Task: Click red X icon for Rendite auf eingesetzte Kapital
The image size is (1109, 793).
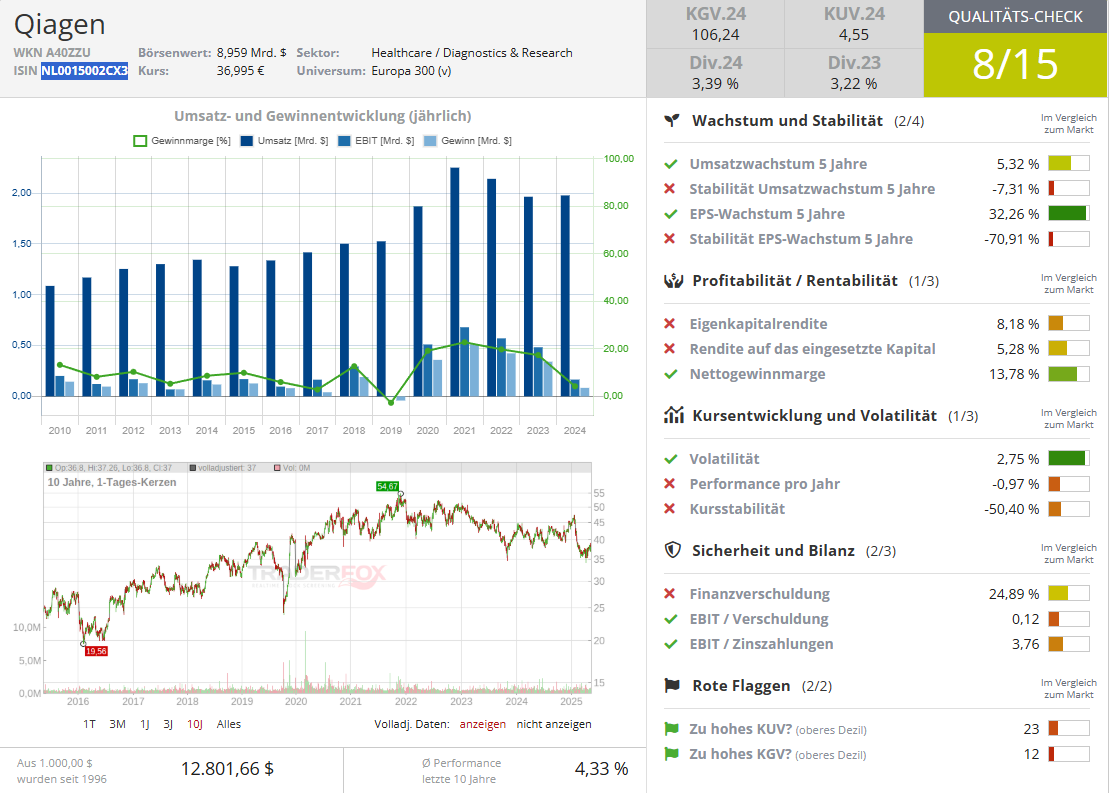Action: [670, 349]
